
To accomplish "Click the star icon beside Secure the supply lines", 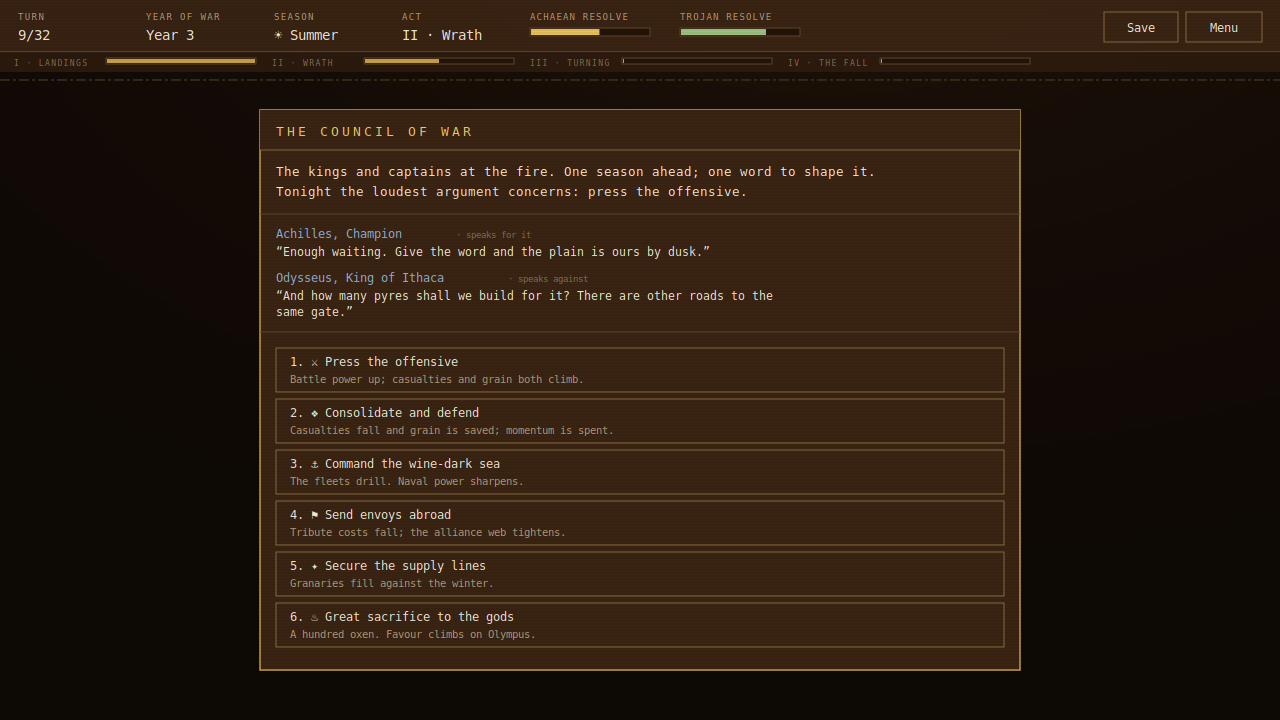I will click(x=314, y=566).
